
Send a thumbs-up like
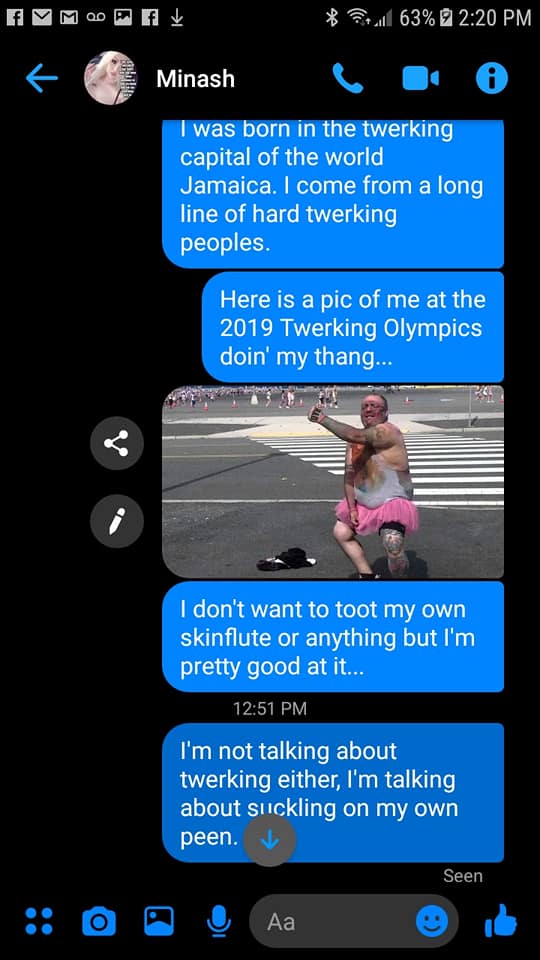coord(500,920)
